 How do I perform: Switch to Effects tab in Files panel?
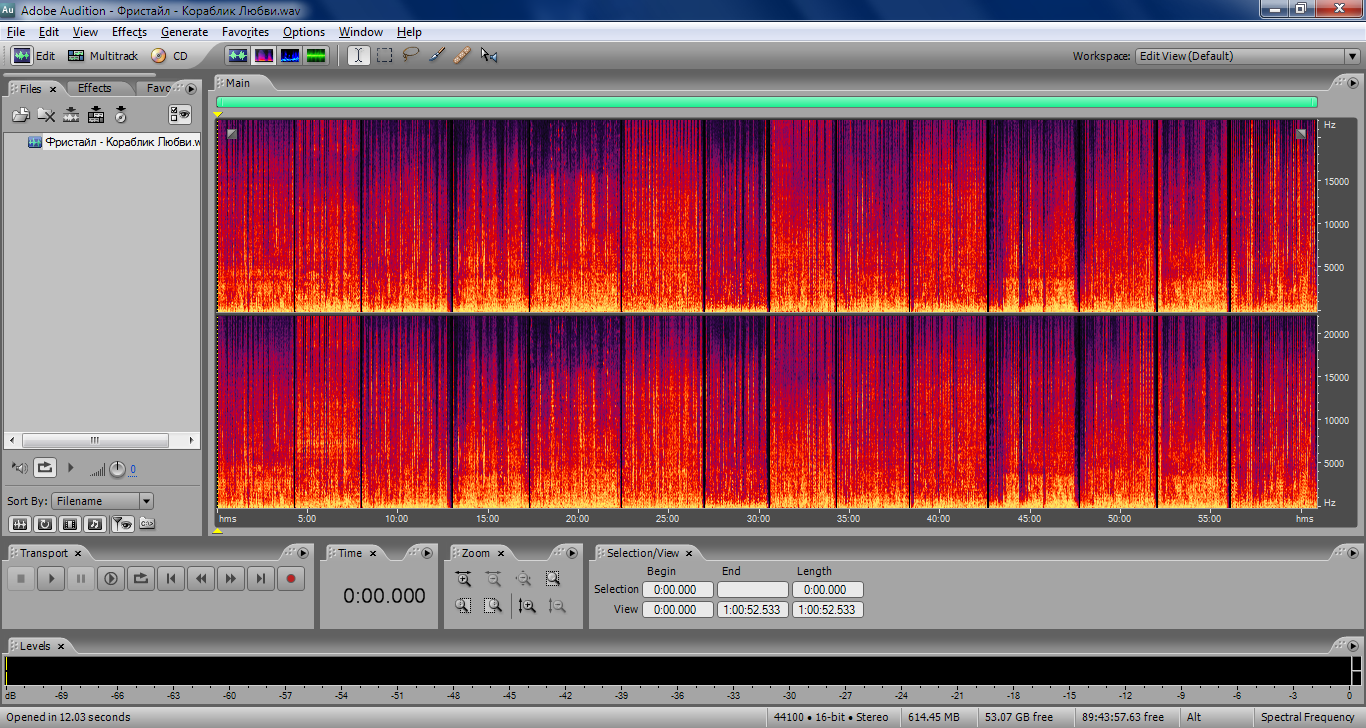tap(95, 88)
